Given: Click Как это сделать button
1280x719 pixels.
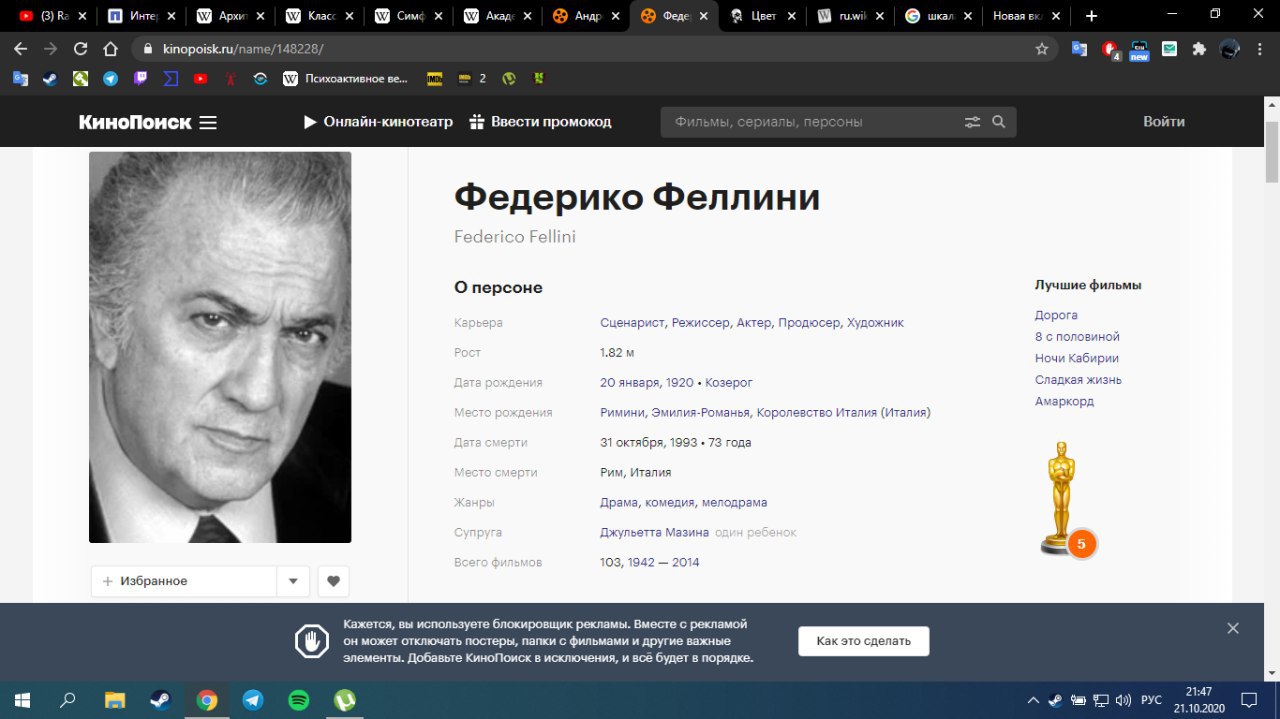Looking at the screenshot, I should click(x=864, y=641).
